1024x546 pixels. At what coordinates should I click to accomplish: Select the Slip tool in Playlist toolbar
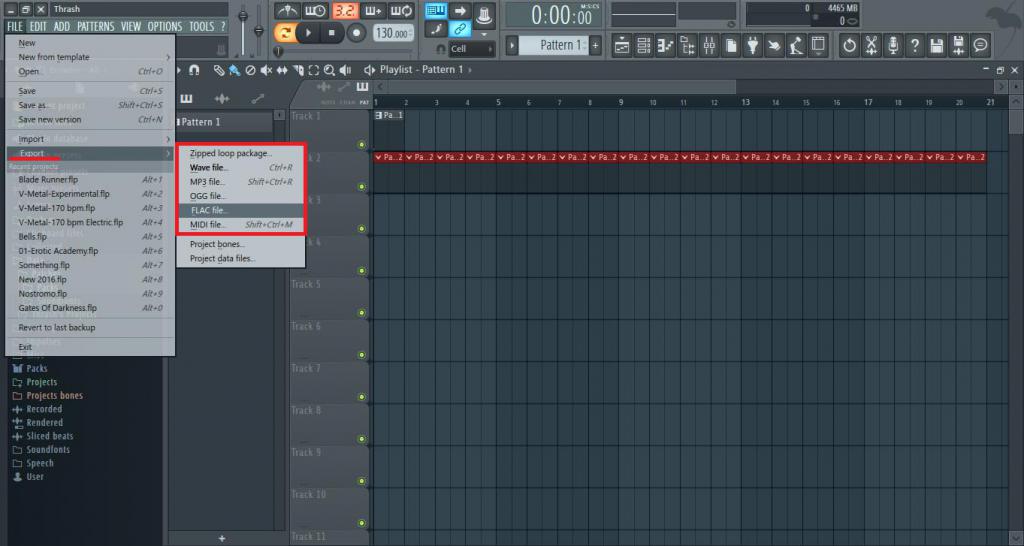coord(281,70)
